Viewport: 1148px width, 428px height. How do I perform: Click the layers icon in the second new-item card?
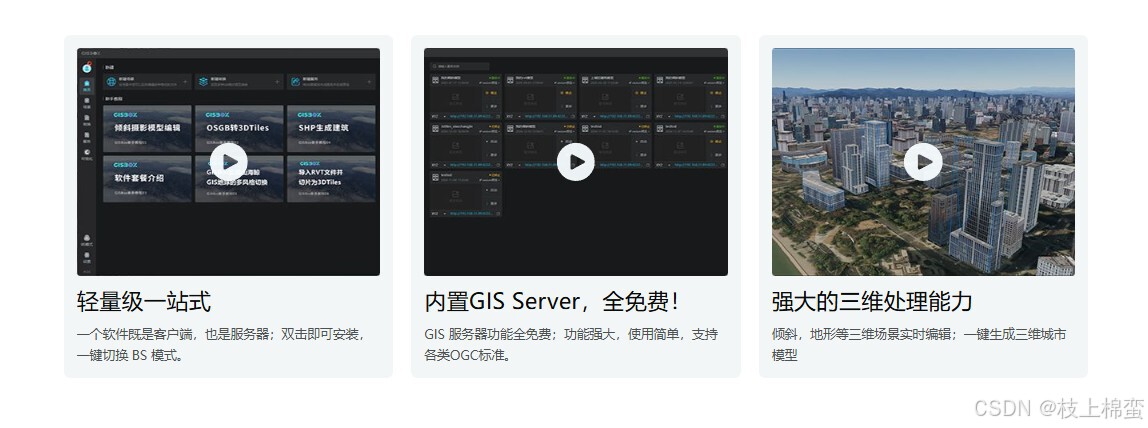click(203, 82)
